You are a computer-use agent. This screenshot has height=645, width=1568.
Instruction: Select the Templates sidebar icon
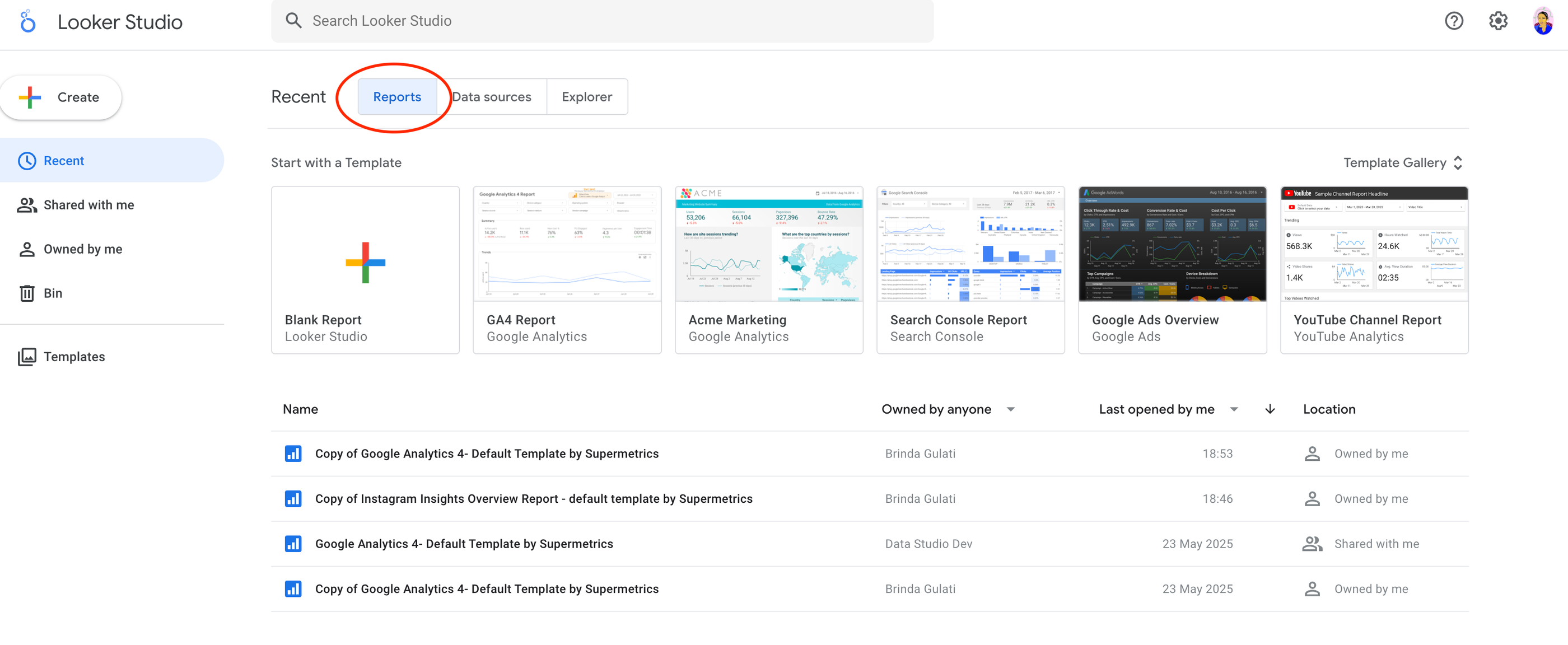(27, 357)
